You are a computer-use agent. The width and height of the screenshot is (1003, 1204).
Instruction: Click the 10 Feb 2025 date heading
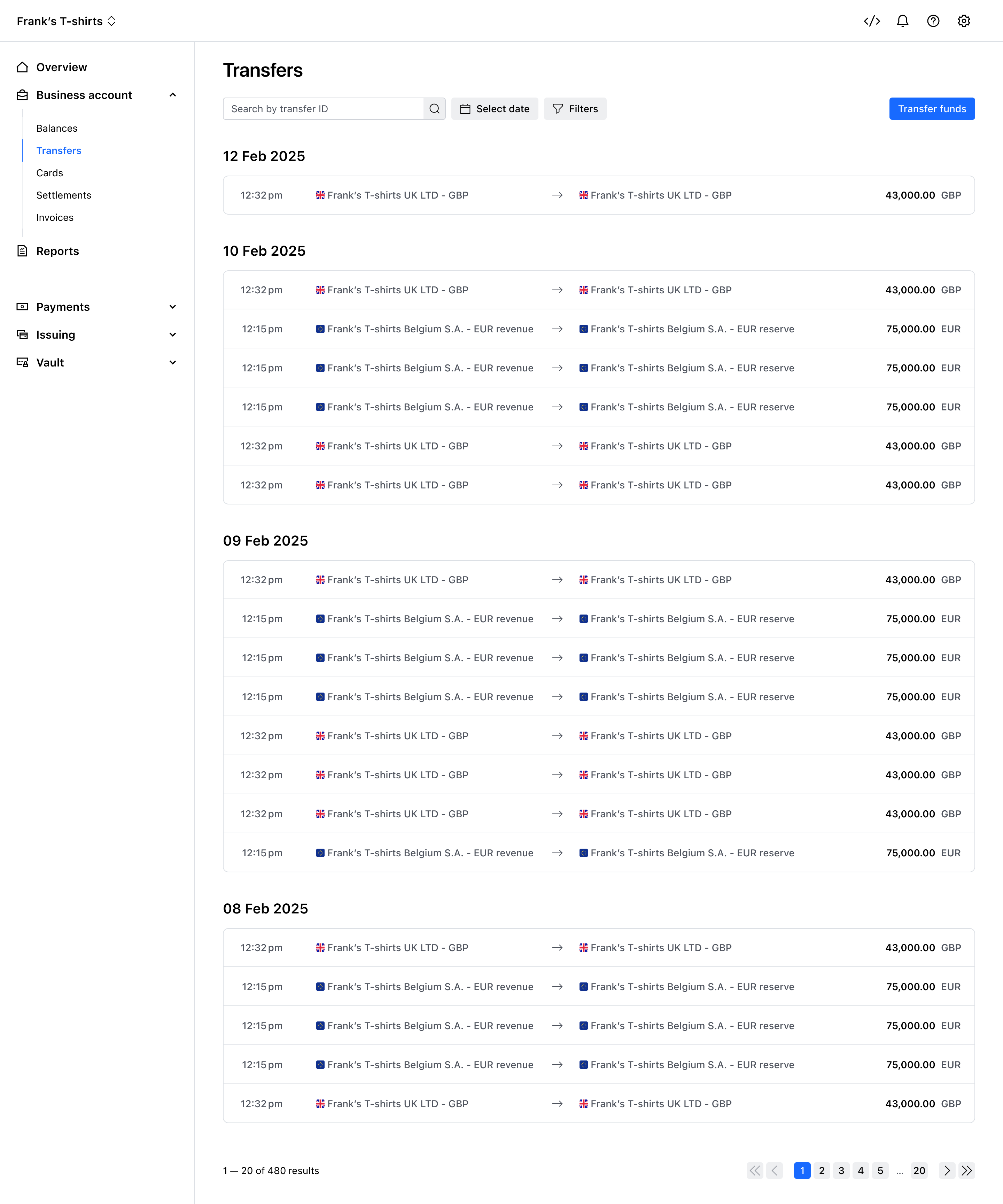tap(264, 251)
